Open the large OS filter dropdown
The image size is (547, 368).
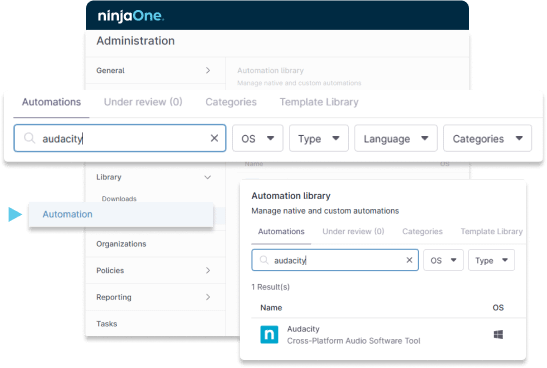[x=257, y=138]
